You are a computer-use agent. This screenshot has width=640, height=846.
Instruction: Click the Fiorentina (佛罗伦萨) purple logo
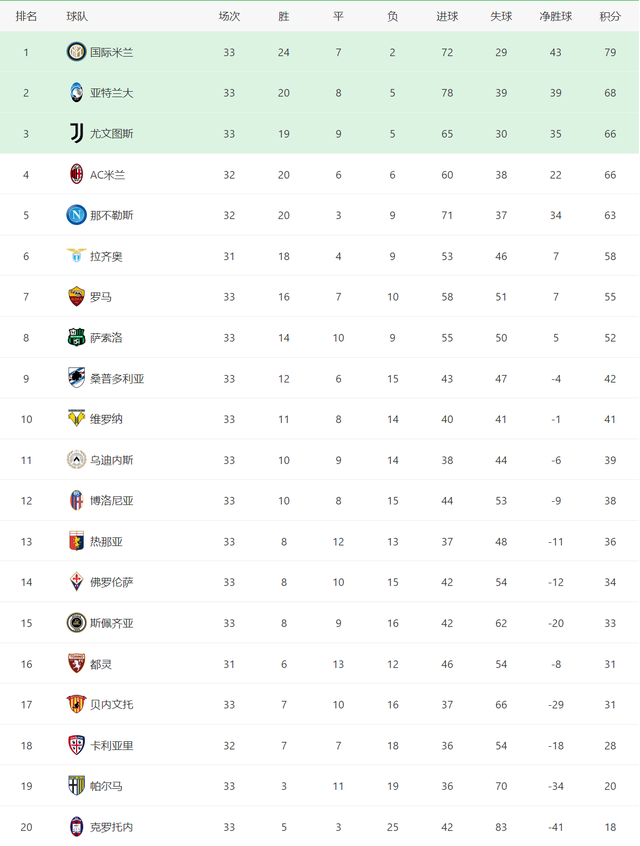pyautogui.click(x=76, y=582)
